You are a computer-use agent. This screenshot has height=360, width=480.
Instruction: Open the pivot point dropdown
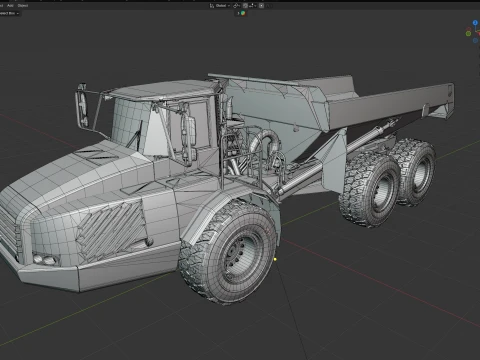pyautogui.click(x=236, y=6)
